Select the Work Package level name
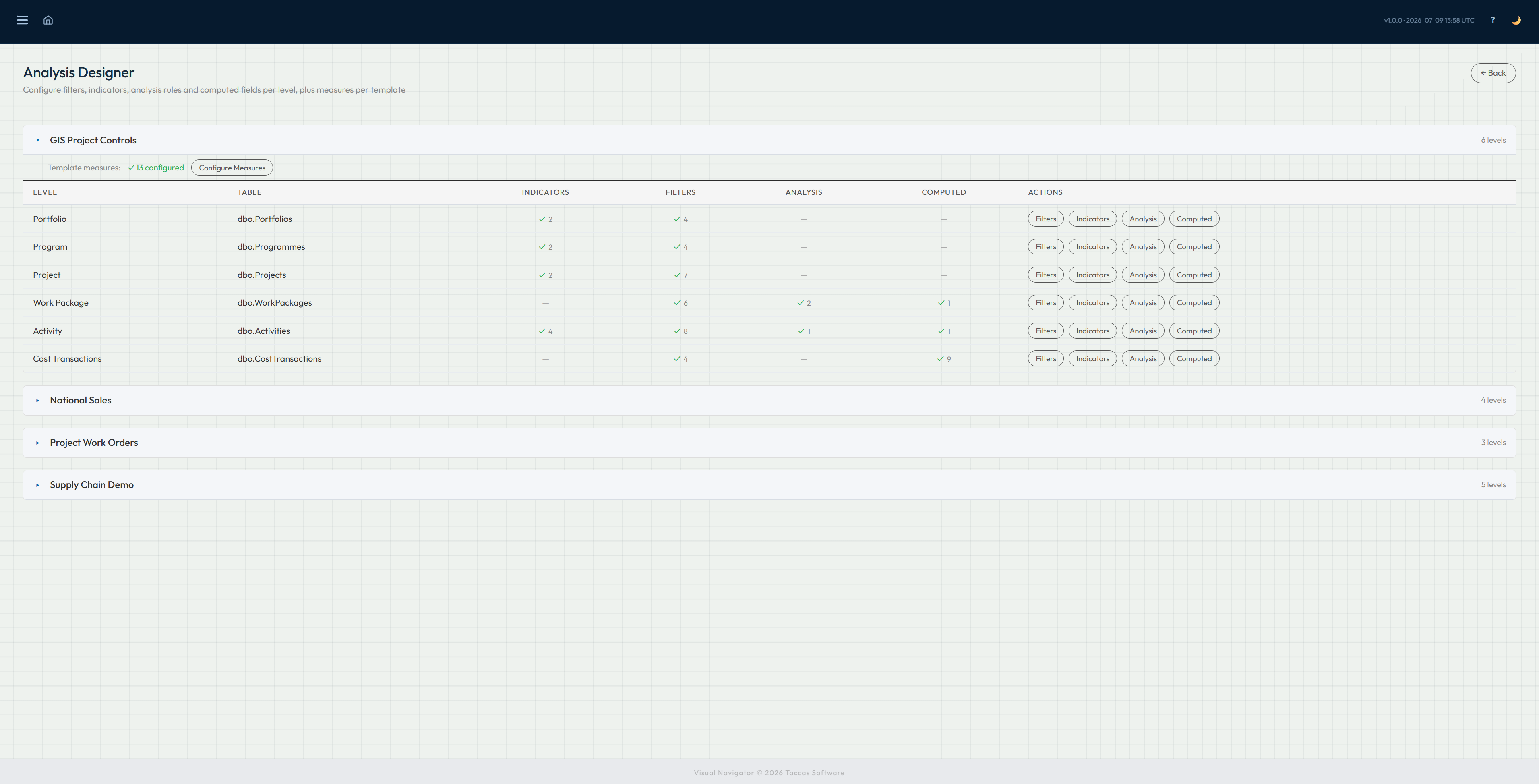 (61, 303)
